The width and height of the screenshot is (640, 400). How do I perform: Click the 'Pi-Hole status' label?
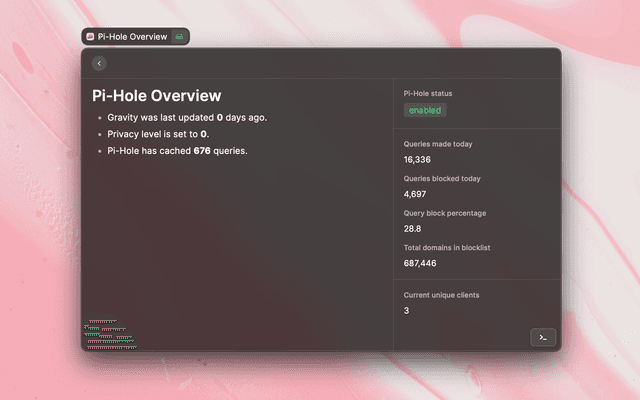pyautogui.click(x=428, y=94)
